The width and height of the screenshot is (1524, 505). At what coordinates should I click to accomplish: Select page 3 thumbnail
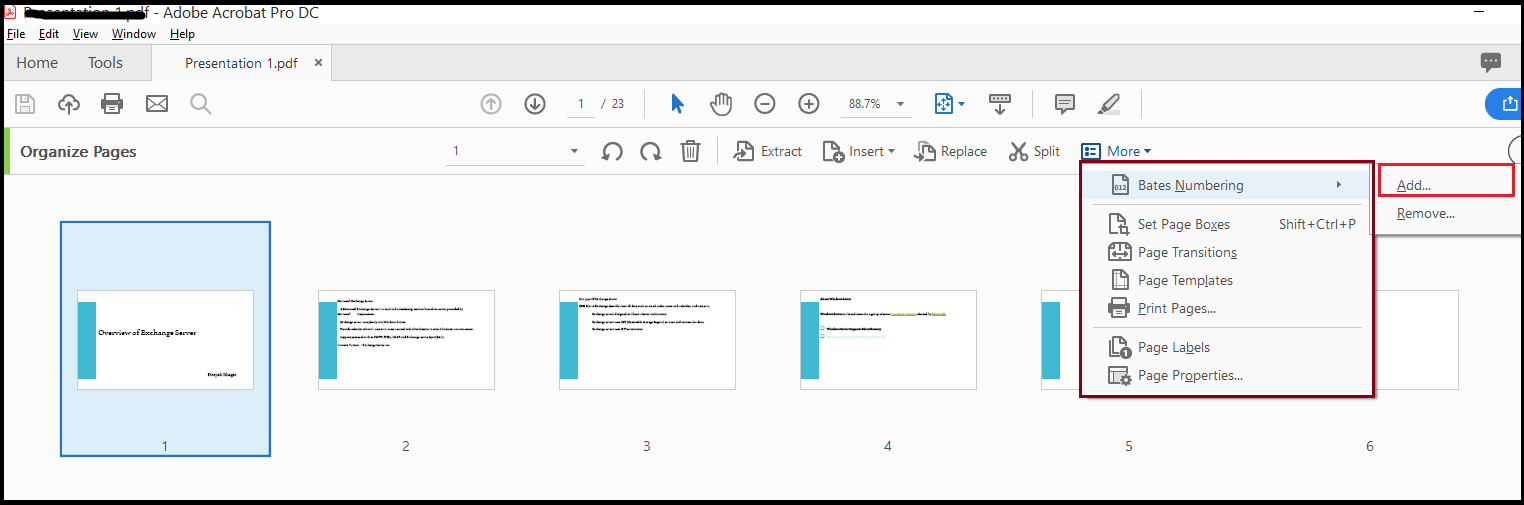pyautogui.click(x=647, y=339)
